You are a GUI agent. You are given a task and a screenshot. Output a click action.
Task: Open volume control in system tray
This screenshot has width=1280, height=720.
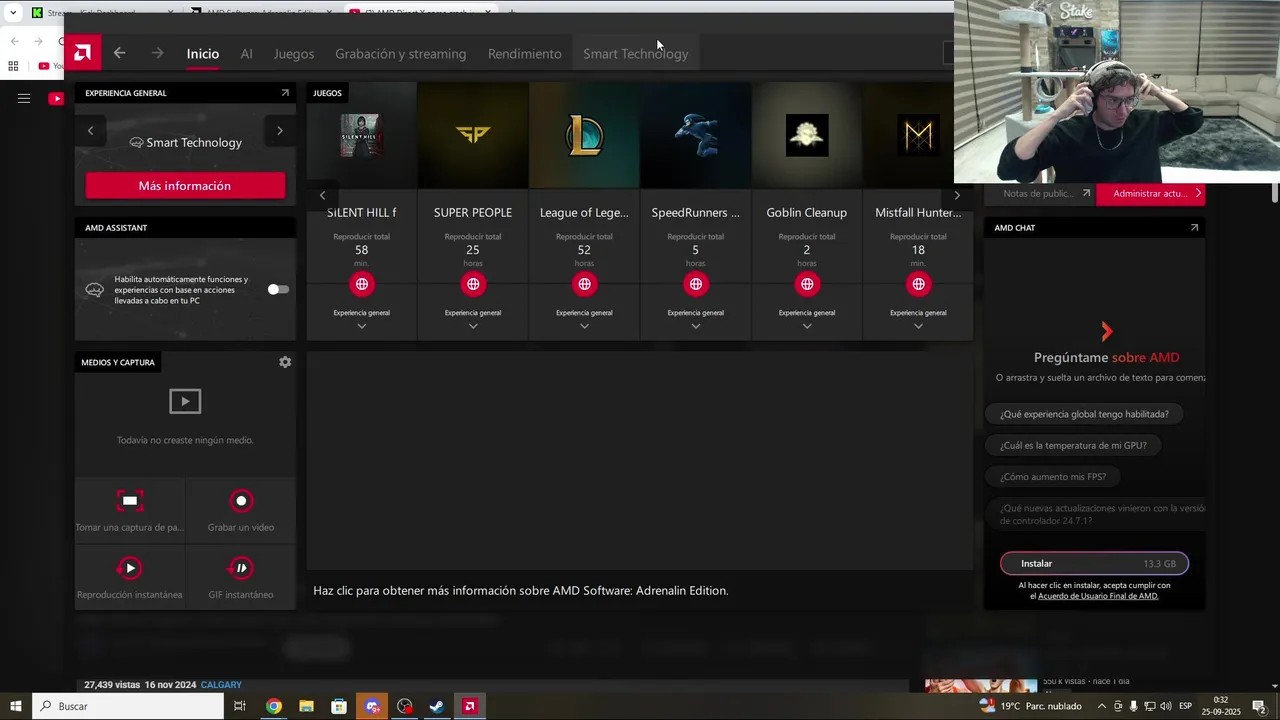[x=1166, y=706]
